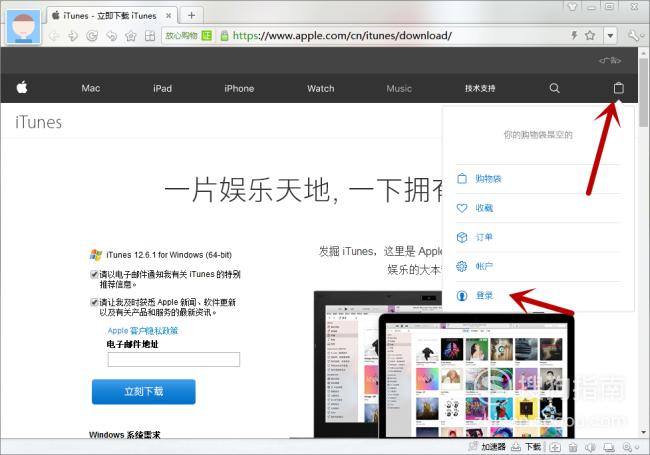Click the scrollbar down arrow
The image size is (650, 455).
click(x=644, y=432)
